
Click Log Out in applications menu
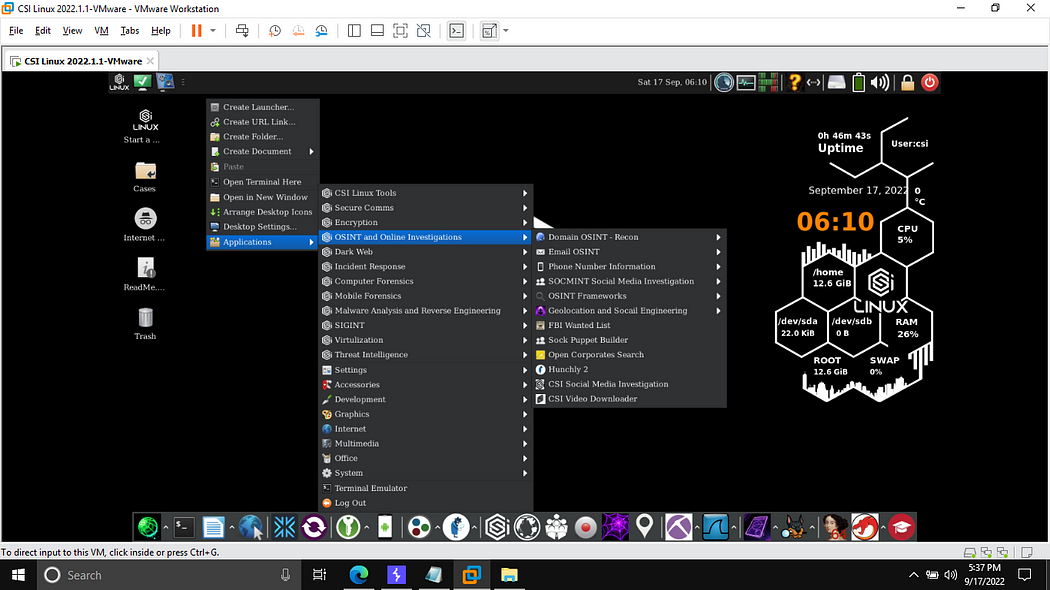(426, 503)
